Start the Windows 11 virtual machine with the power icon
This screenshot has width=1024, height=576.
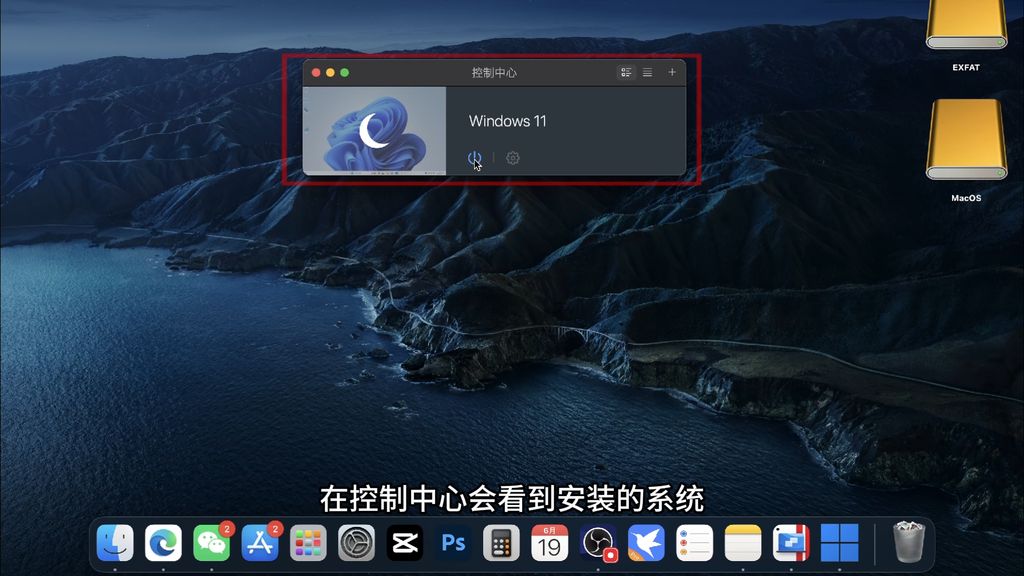click(474, 158)
